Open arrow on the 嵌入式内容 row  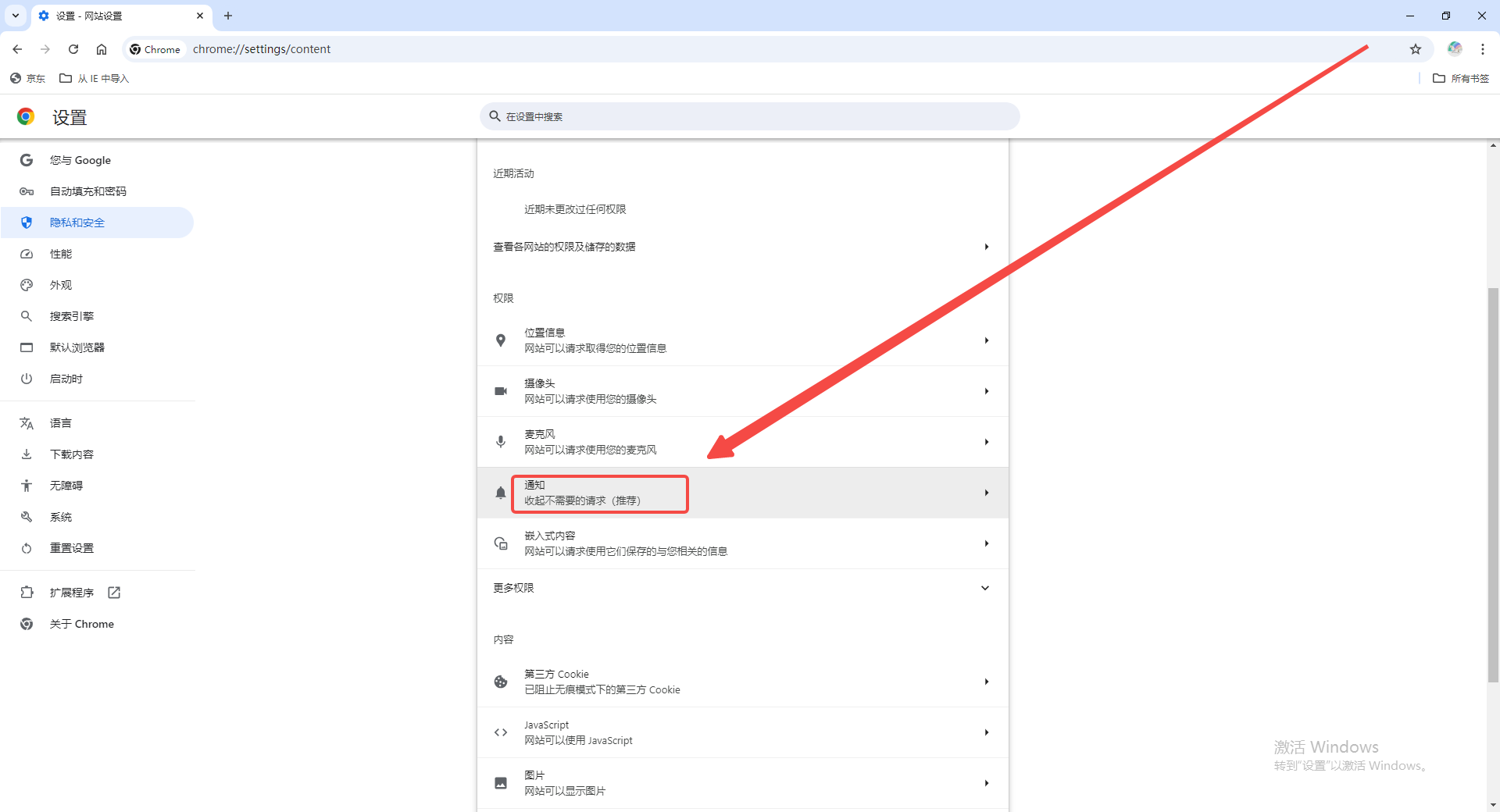point(987,543)
